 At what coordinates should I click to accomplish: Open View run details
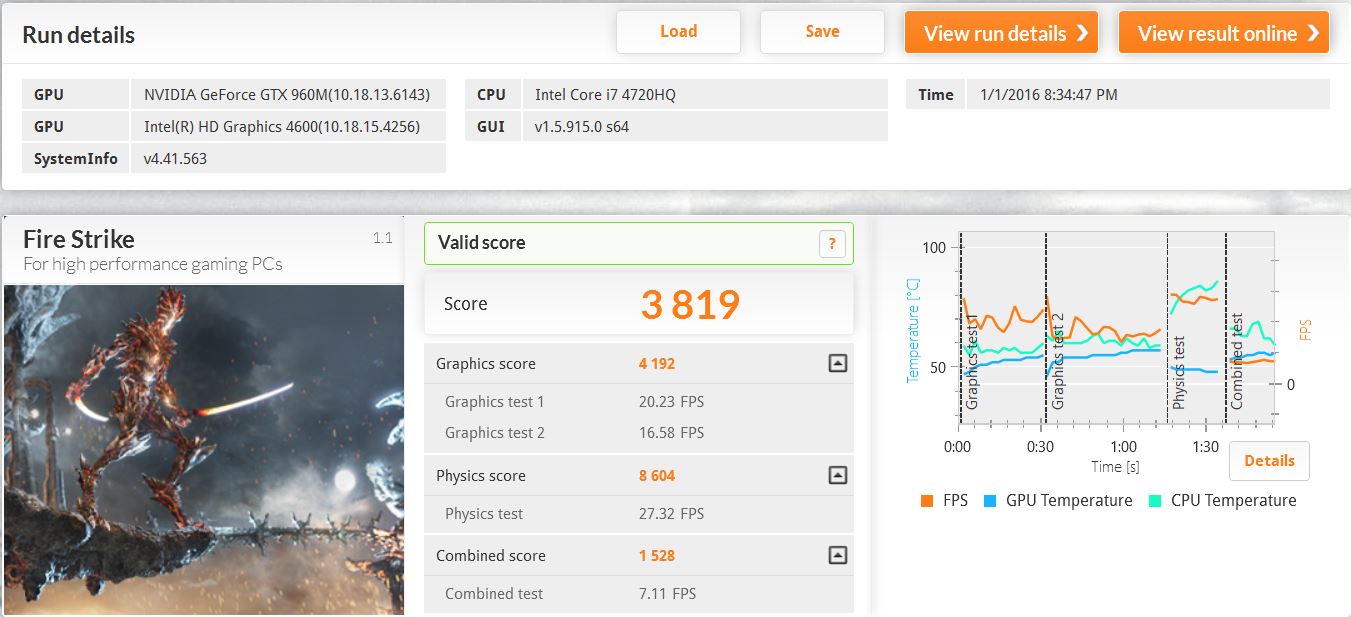pyautogui.click(x=1001, y=33)
